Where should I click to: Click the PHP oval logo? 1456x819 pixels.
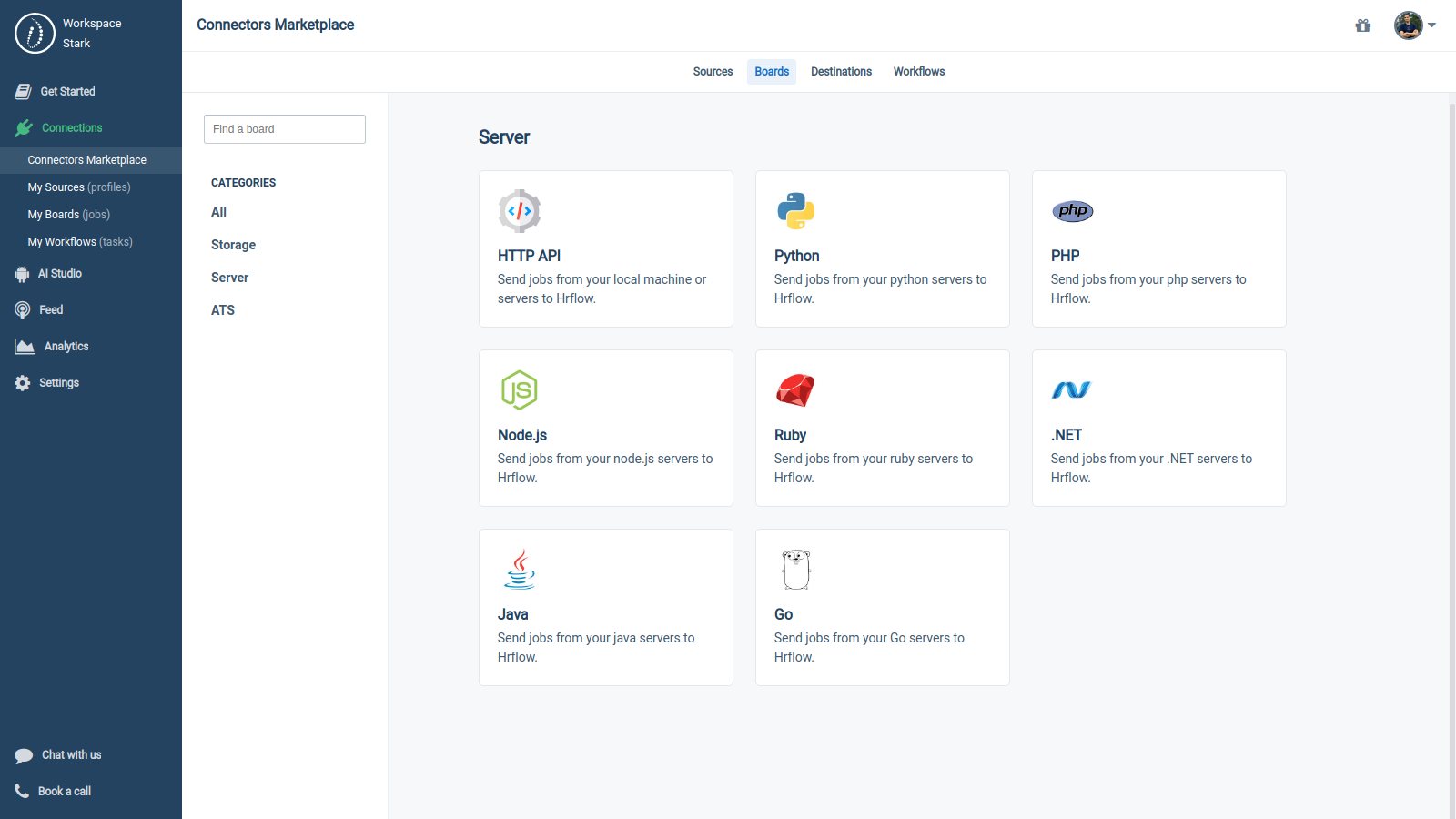[1073, 211]
